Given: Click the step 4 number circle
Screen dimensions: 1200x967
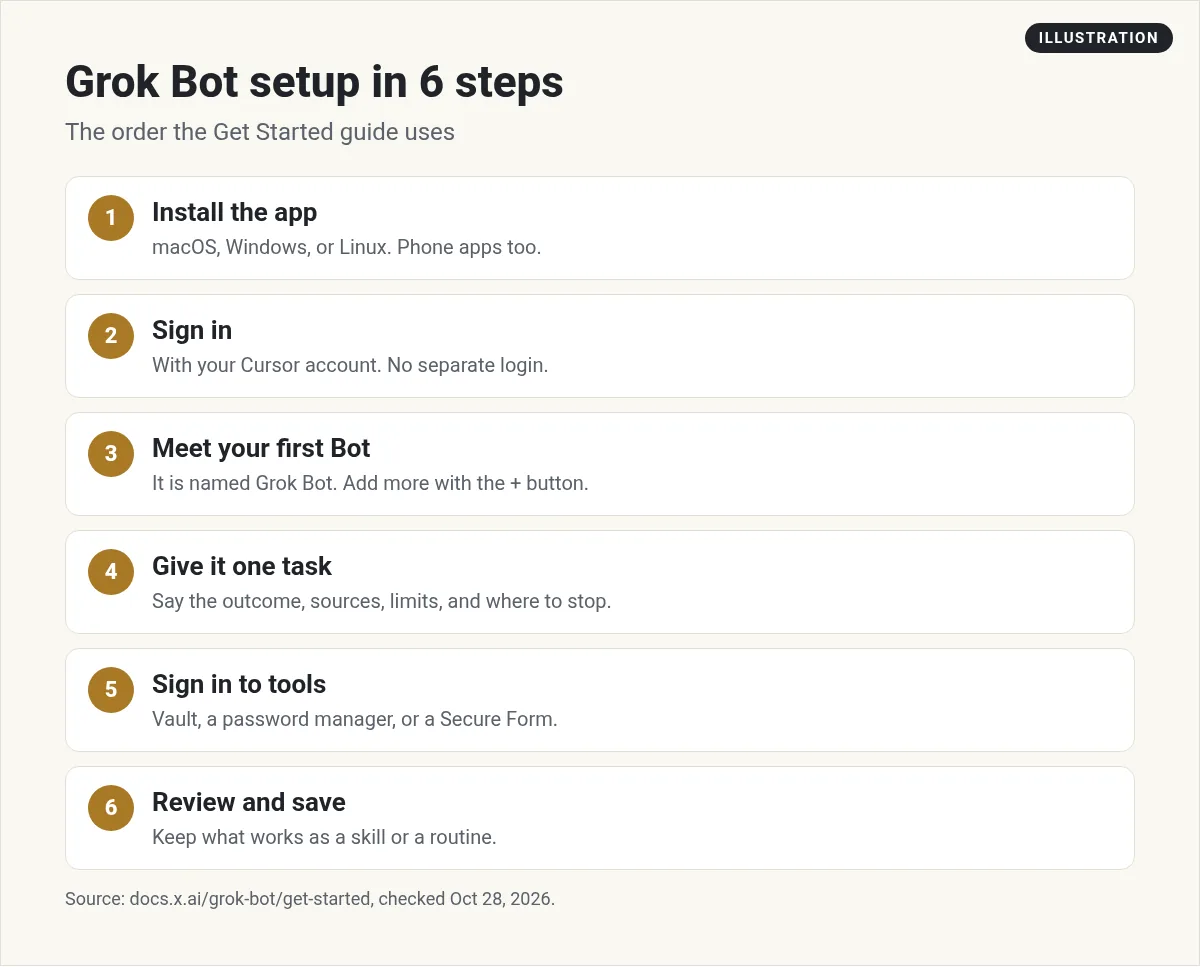Looking at the screenshot, I should [x=111, y=572].
